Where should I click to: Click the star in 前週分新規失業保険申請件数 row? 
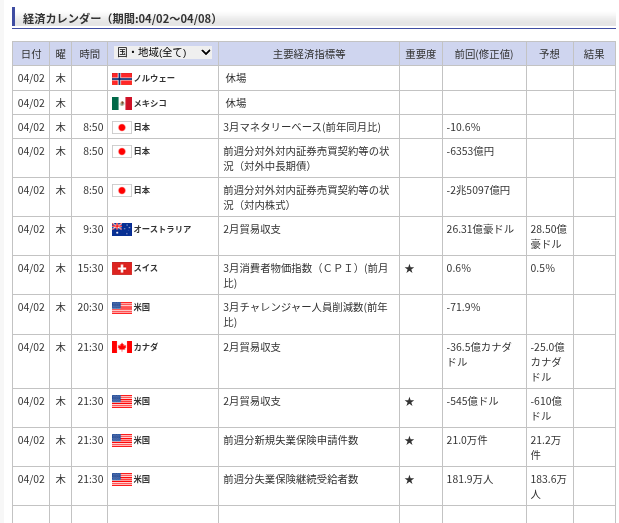click(x=409, y=440)
